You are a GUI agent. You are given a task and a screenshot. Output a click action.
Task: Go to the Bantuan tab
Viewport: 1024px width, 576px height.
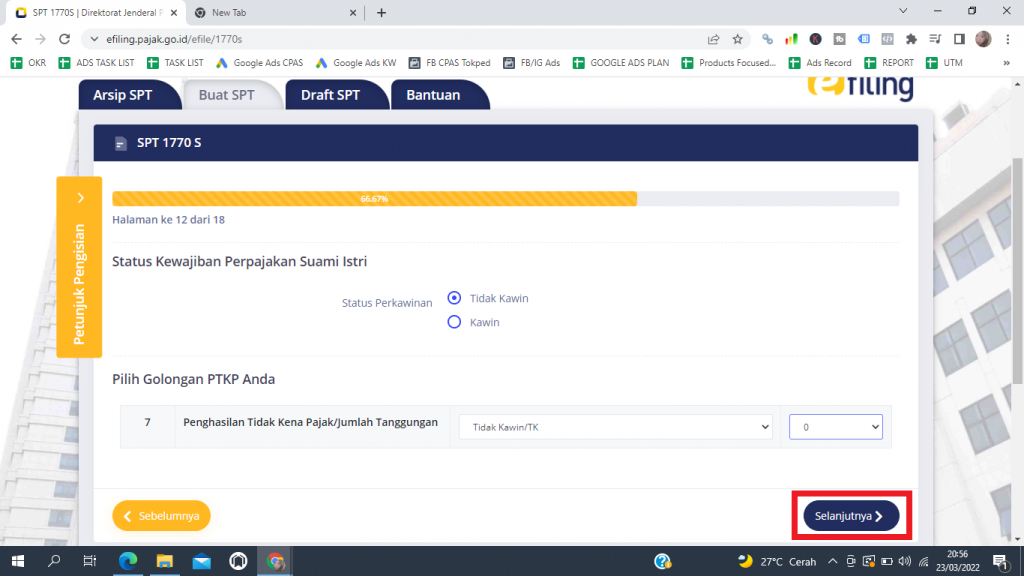click(433, 95)
